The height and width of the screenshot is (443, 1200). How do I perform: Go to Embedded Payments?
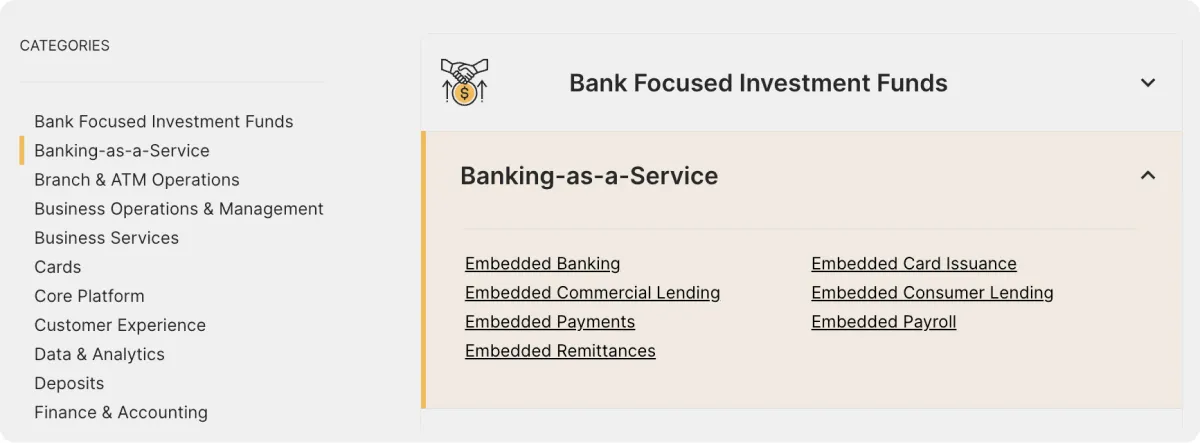(550, 322)
